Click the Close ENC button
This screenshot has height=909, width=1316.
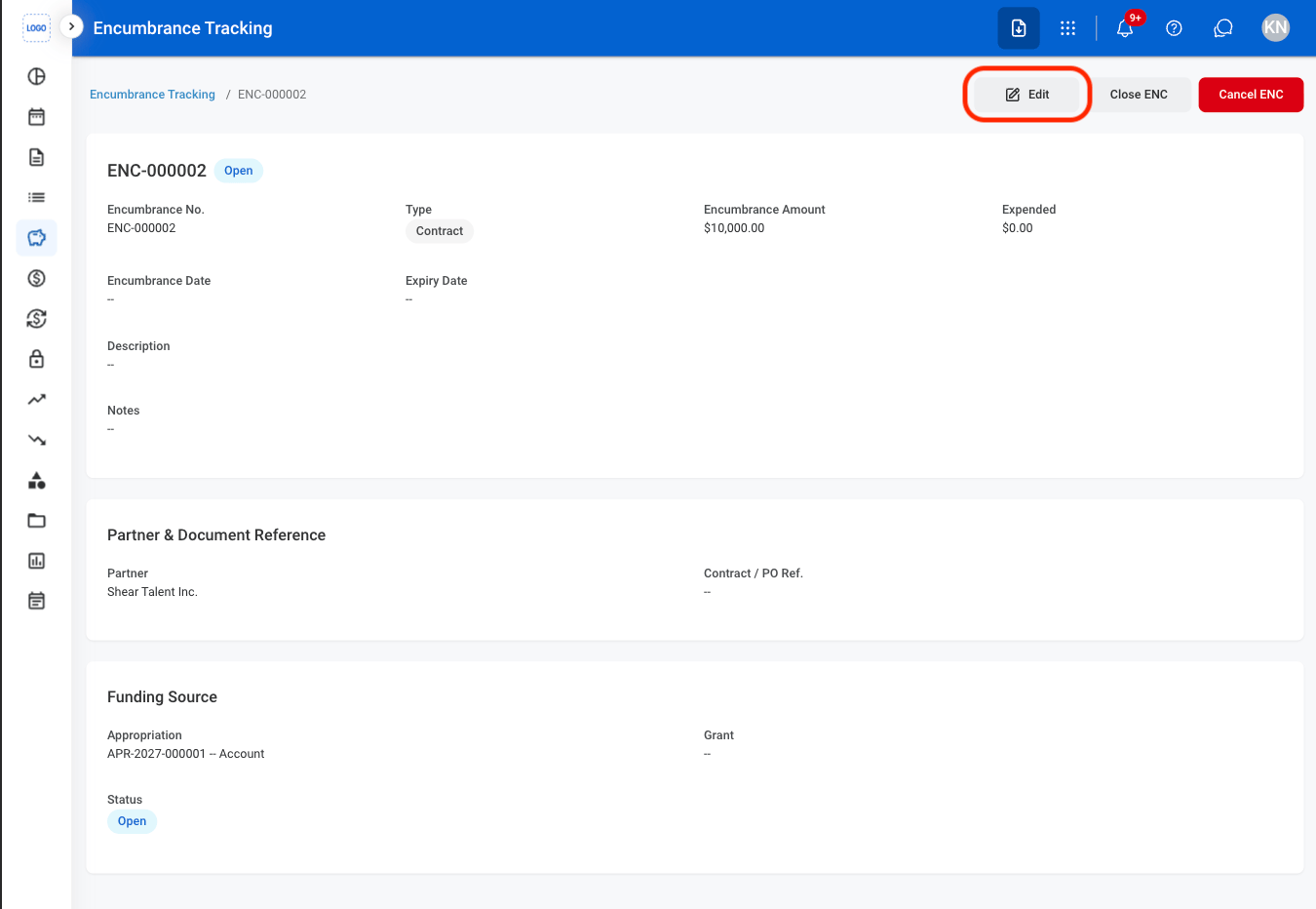(x=1139, y=95)
